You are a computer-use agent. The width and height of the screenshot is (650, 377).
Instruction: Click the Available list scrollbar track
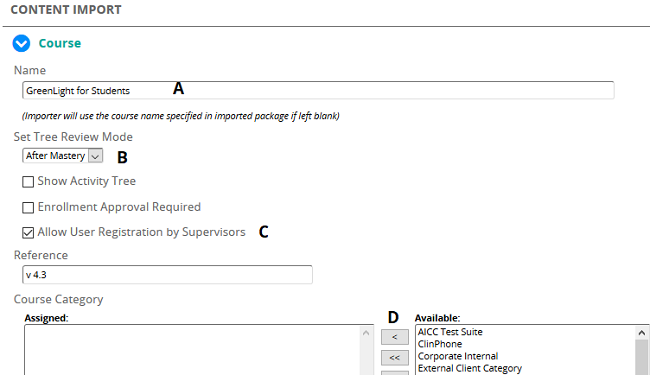642,358
